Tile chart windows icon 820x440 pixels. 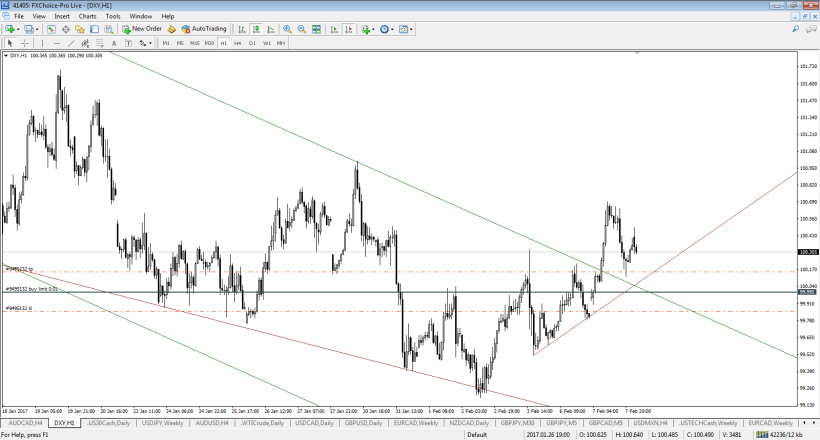click(316, 29)
